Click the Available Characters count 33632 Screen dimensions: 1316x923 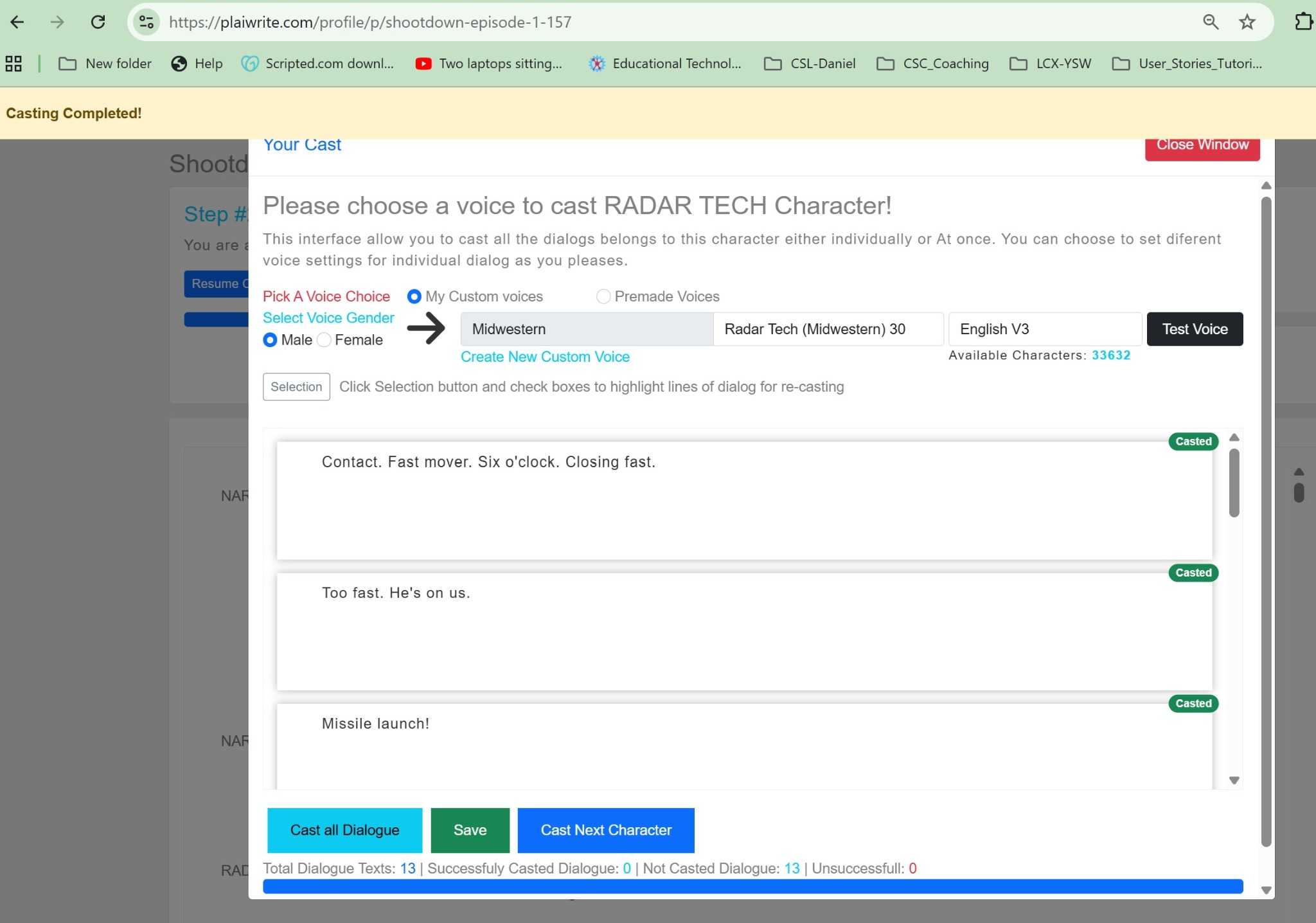point(1110,355)
